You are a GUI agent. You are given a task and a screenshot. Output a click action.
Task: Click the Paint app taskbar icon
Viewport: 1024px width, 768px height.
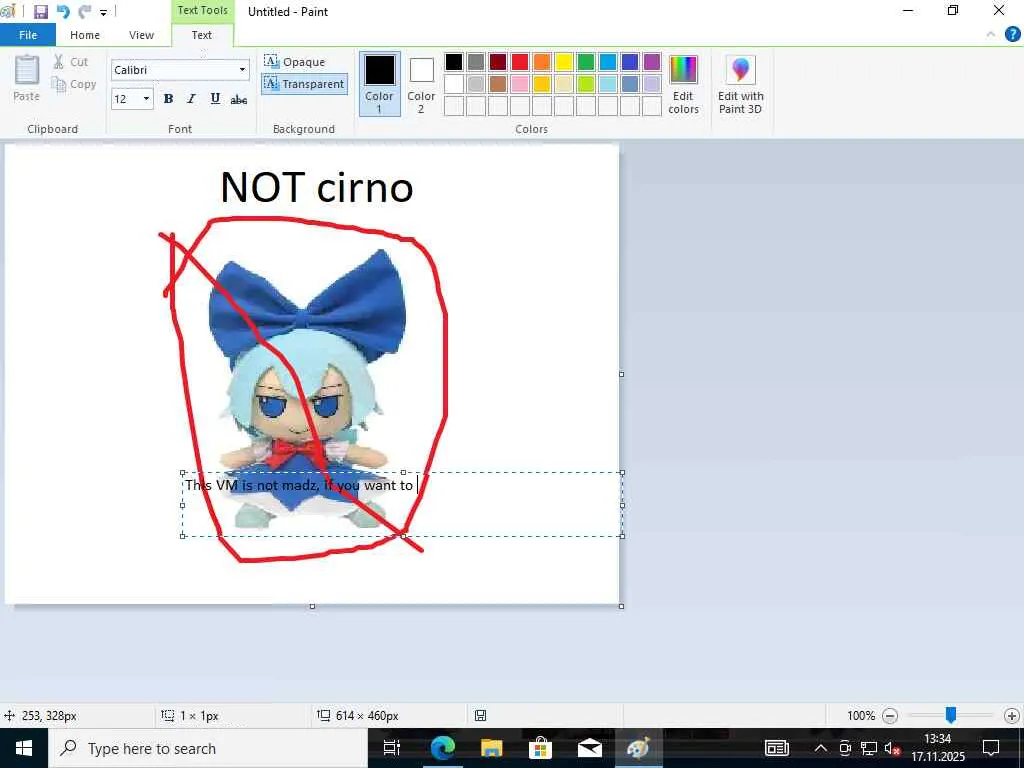coord(638,748)
